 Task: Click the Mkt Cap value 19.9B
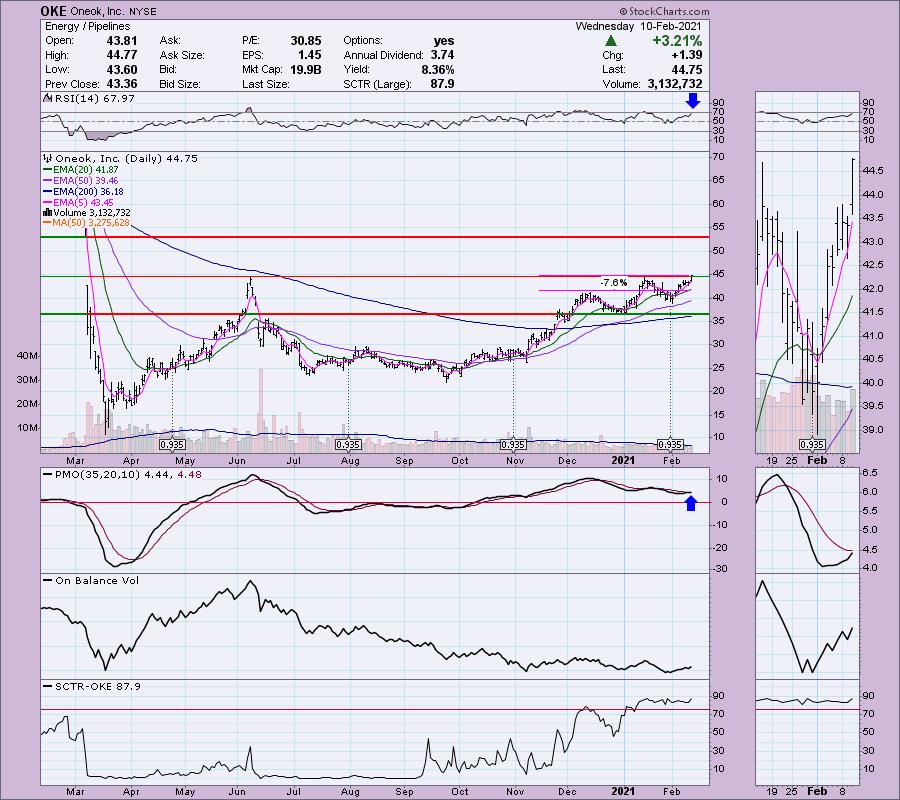click(x=305, y=69)
